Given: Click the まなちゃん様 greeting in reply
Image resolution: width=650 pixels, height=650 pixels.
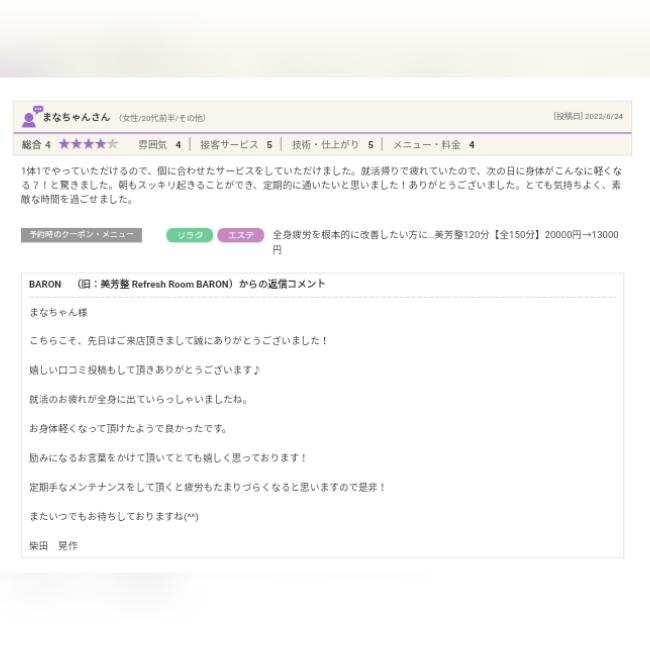Looking at the screenshot, I should [59, 312].
